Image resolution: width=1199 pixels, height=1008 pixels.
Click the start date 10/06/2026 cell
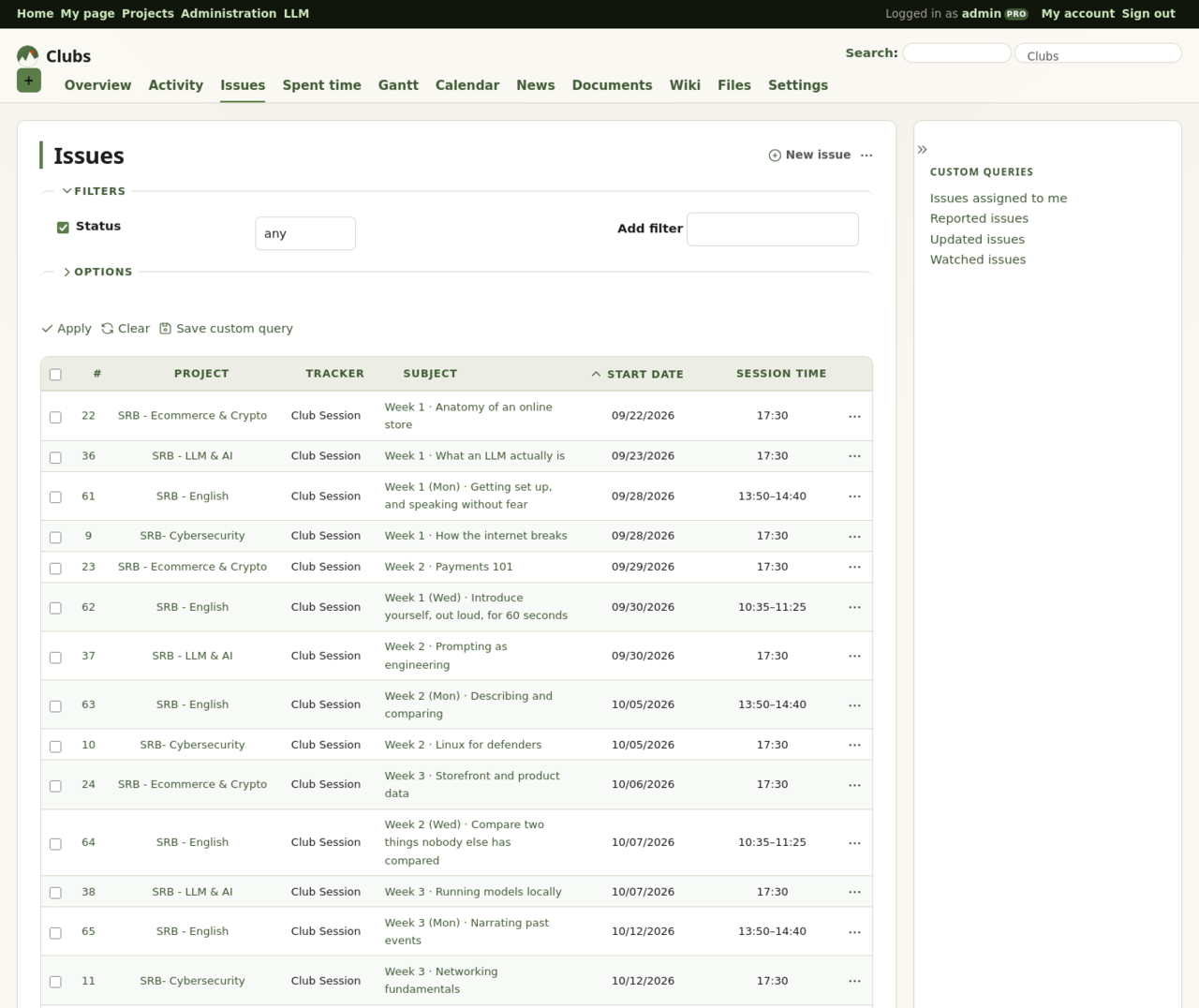[x=643, y=784]
